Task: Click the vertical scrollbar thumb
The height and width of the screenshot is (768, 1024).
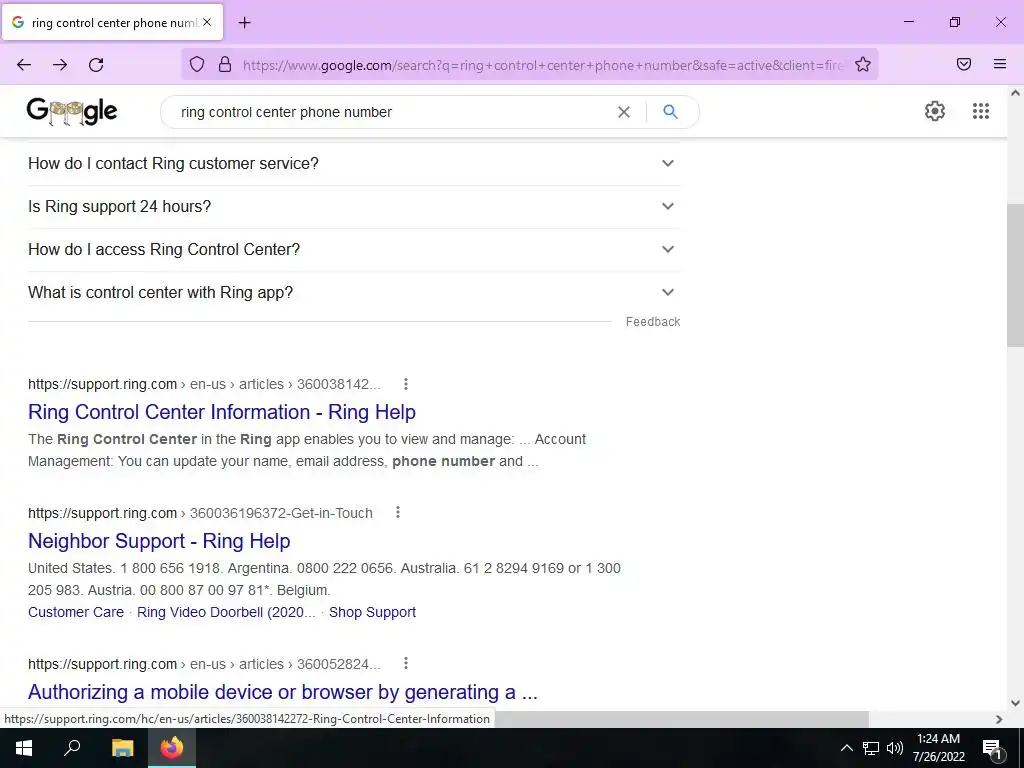Action: pos(1015,274)
